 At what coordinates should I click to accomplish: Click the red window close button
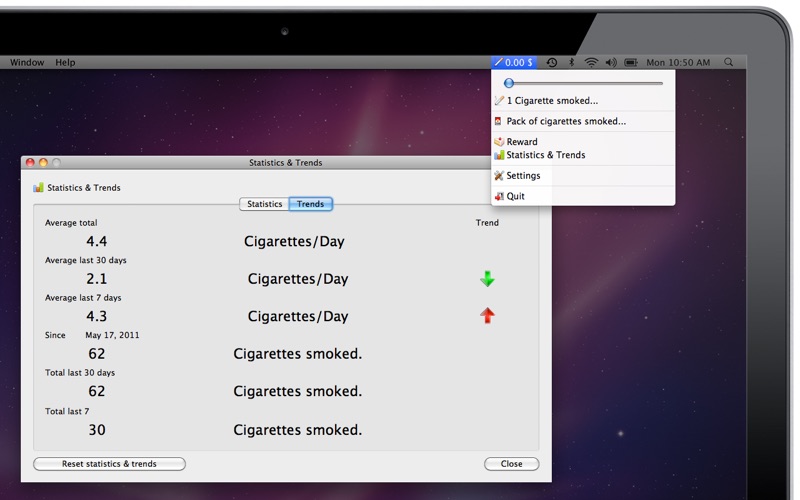[x=30, y=162]
